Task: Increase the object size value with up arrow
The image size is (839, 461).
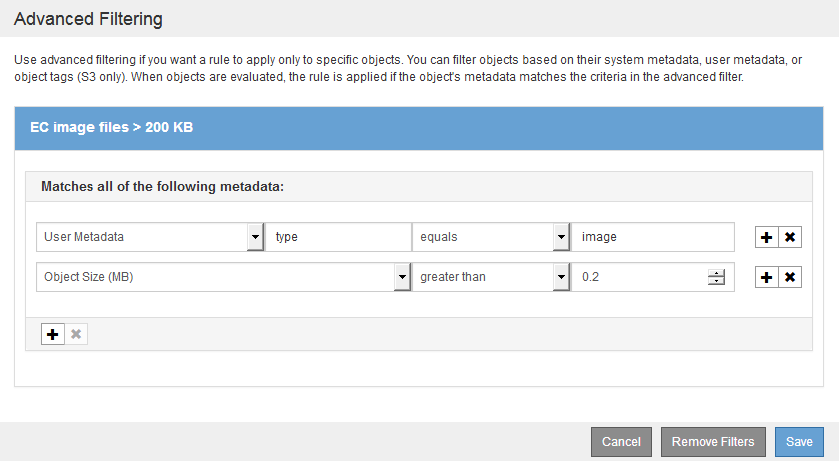Action: 716,273
